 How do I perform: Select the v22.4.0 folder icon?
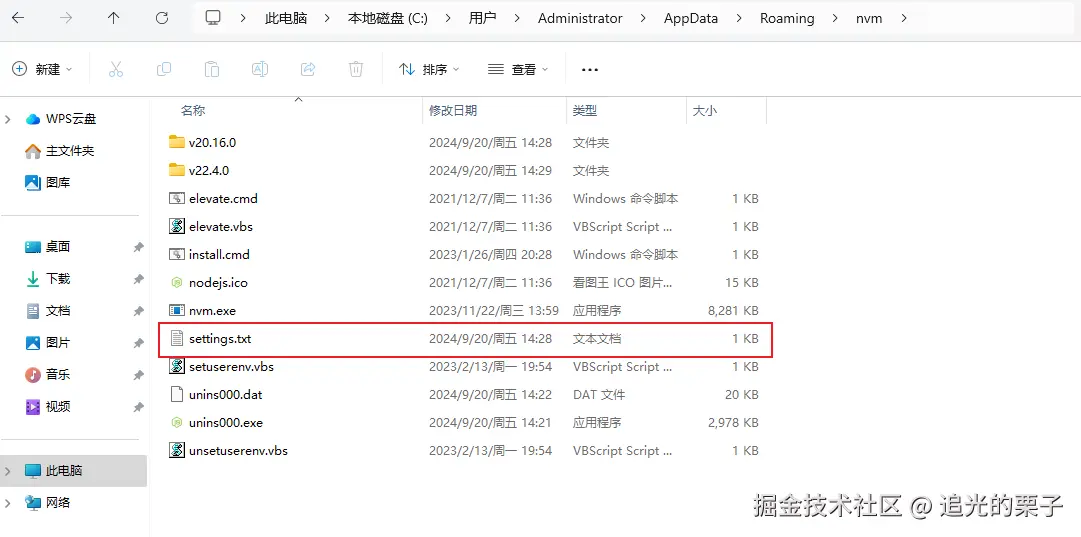pyautogui.click(x=177, y=170)
